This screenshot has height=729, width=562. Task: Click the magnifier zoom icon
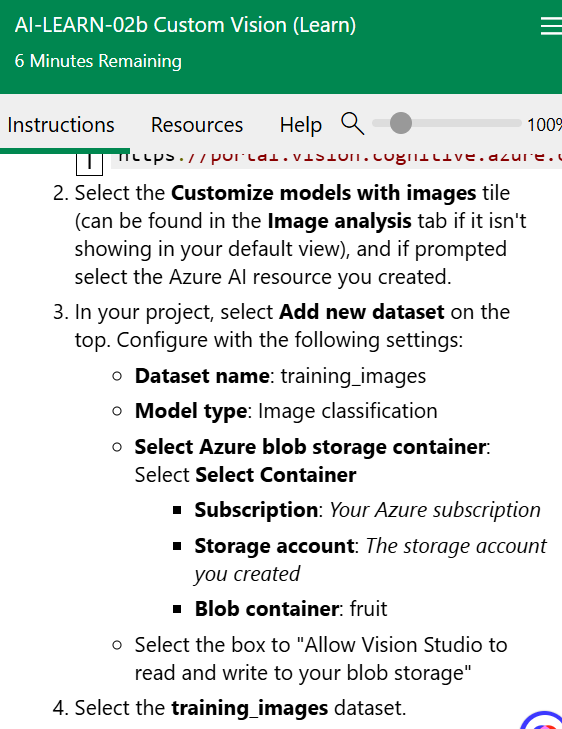click(x=352, y=124)
